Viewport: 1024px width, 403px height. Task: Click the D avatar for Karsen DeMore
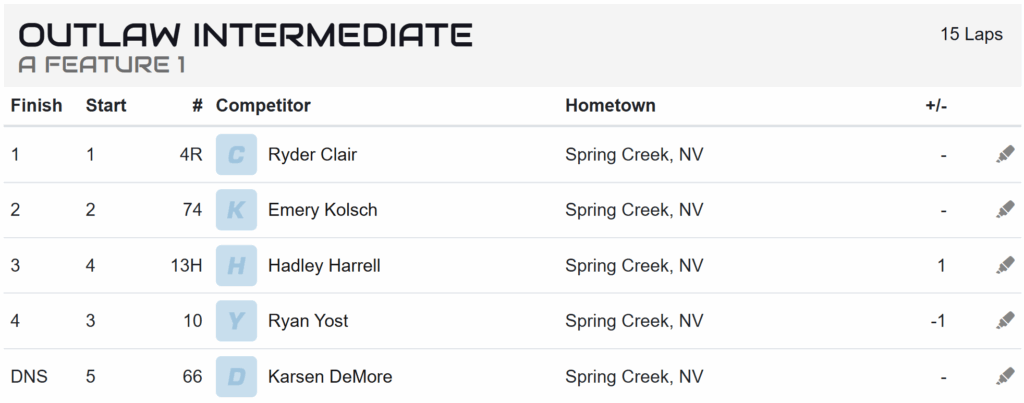coord(236,376)
